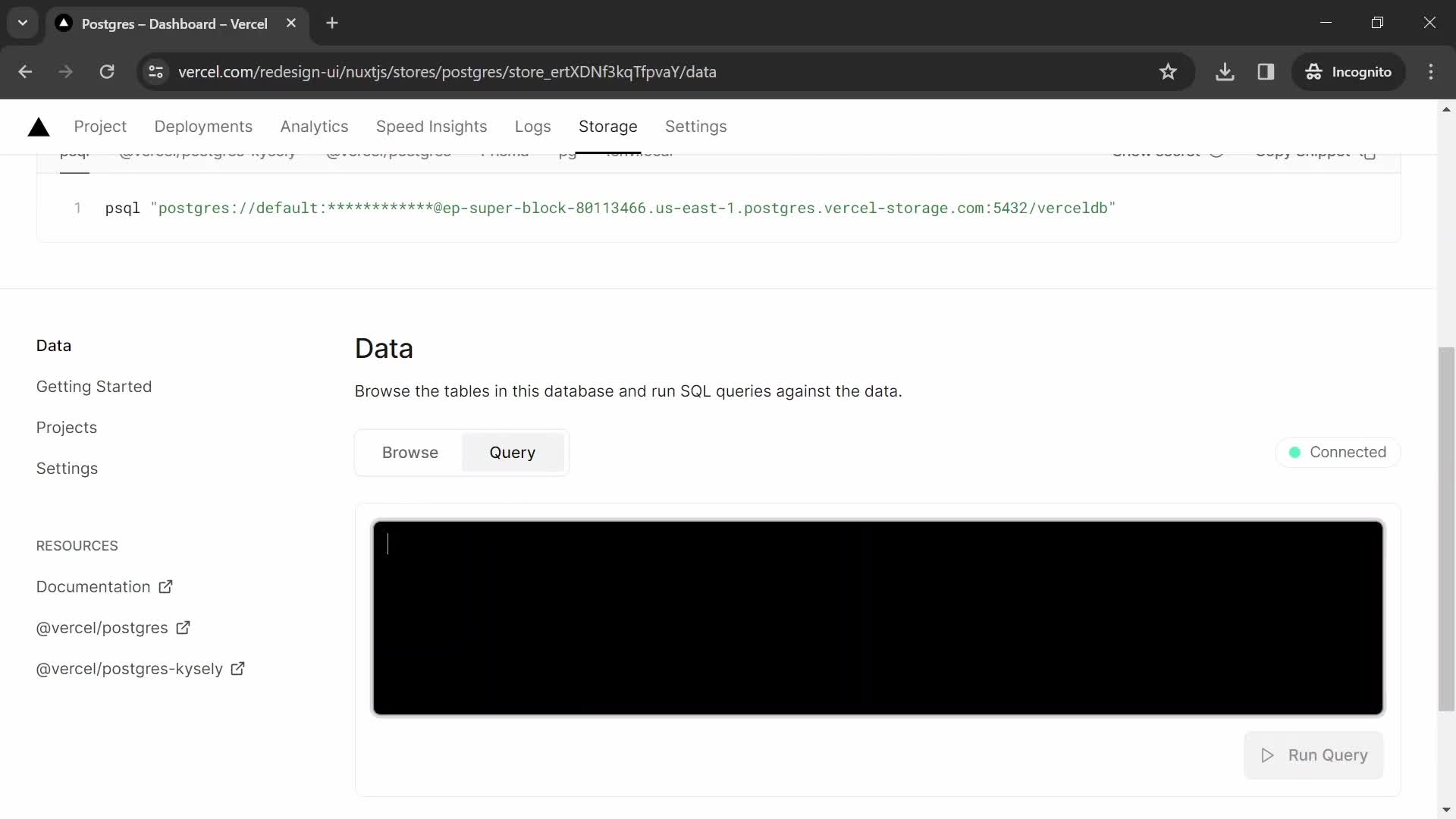Click the Documentation external link icon
Image resolution: width=1456 pixels, height=819 pixels.
(166, 586)
